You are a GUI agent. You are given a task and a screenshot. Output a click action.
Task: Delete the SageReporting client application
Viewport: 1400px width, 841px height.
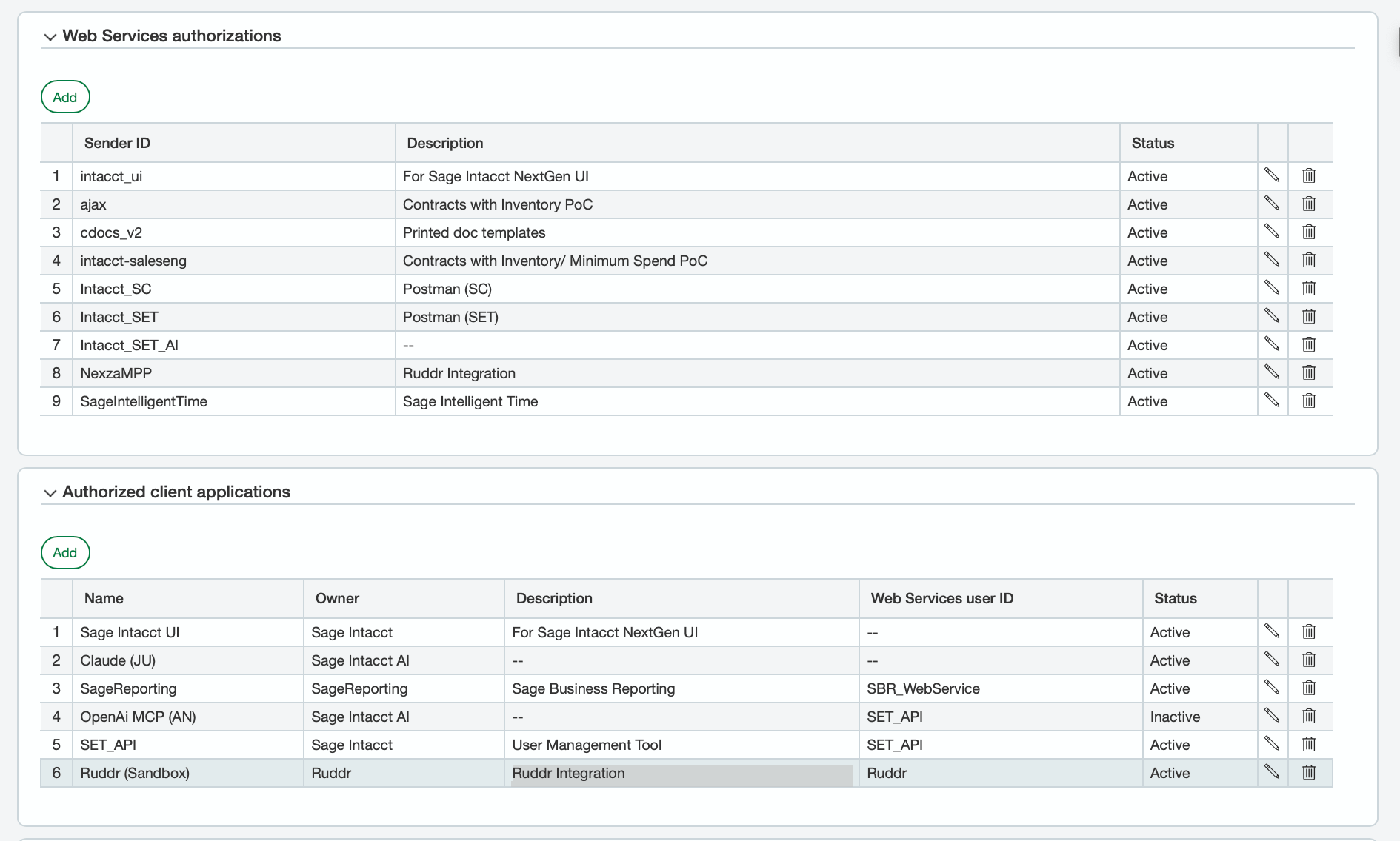(1309, 688)
